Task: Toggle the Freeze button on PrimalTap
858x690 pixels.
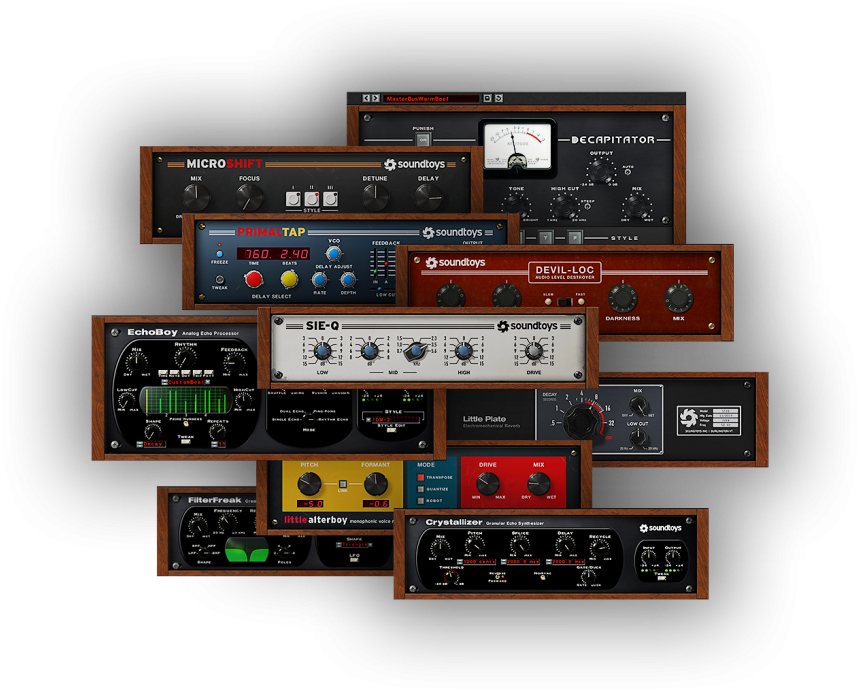Action: [219, 254]
